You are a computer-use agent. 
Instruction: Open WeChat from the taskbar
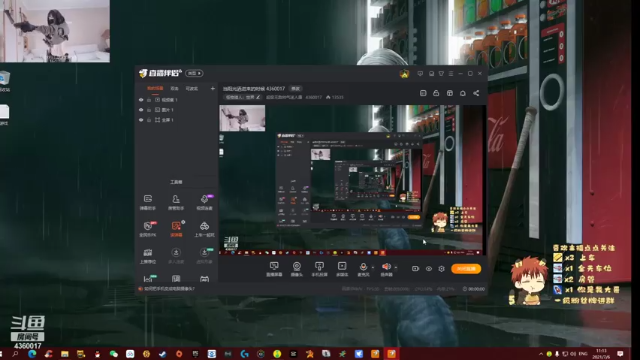(114, 354)
